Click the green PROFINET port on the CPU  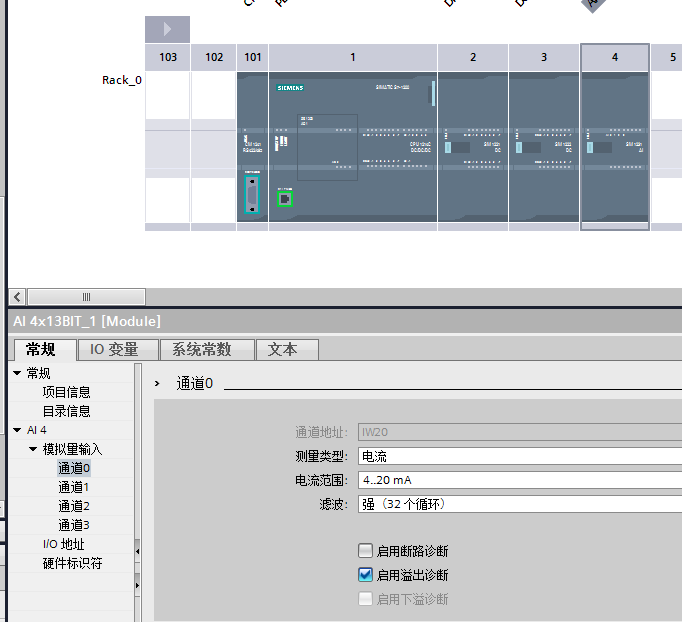(285, 199)
